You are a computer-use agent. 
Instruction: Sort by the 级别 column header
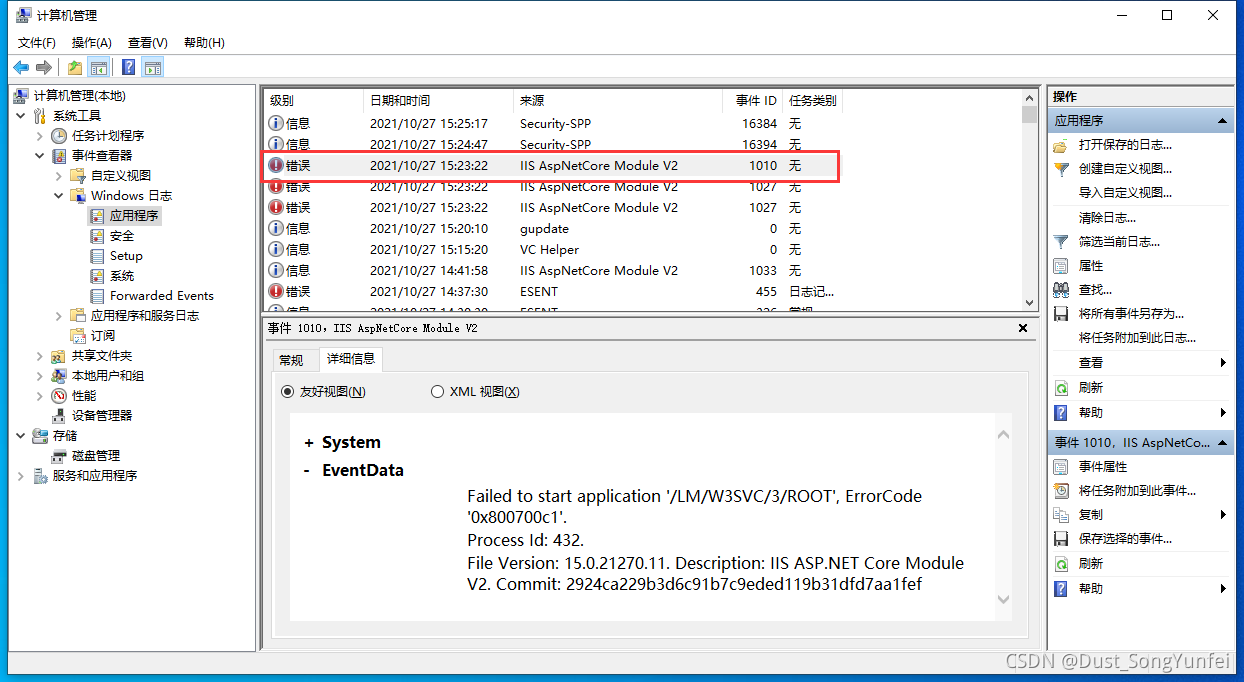coord(314,100)
